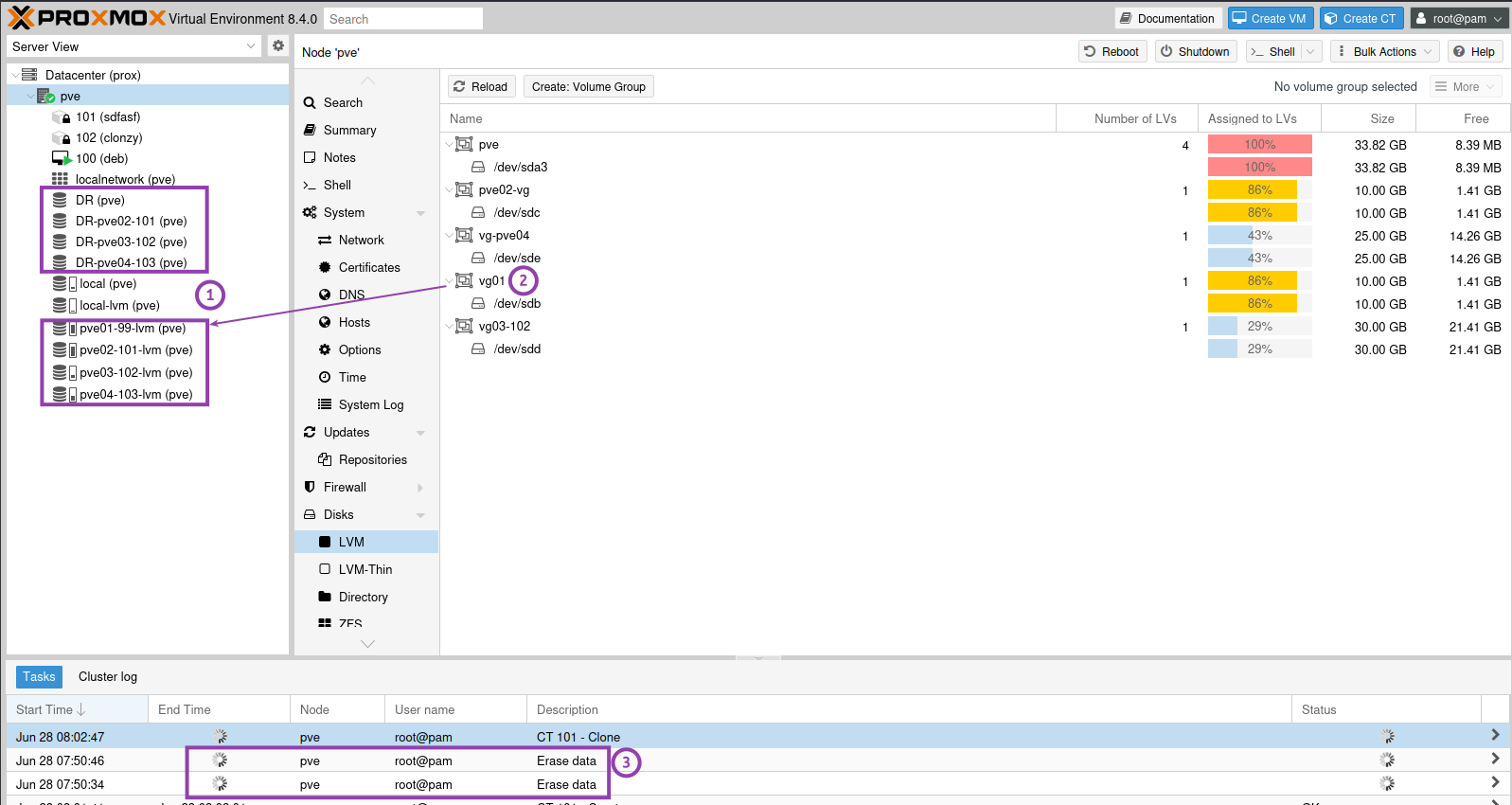Open the node Shell menu item
Screen dimensions: 1512x805
click(x=337, y=185)
